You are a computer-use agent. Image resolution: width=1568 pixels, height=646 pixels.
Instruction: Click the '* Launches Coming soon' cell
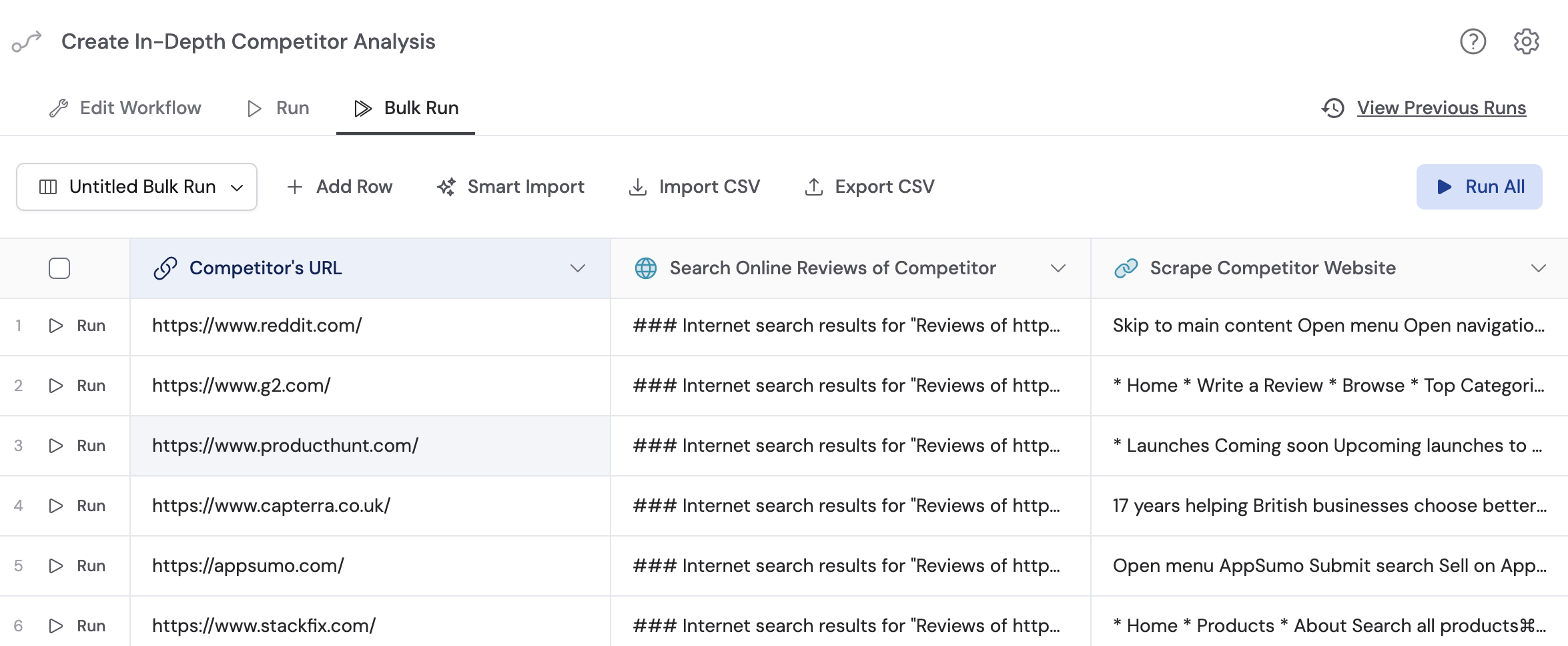(1329, 446)
